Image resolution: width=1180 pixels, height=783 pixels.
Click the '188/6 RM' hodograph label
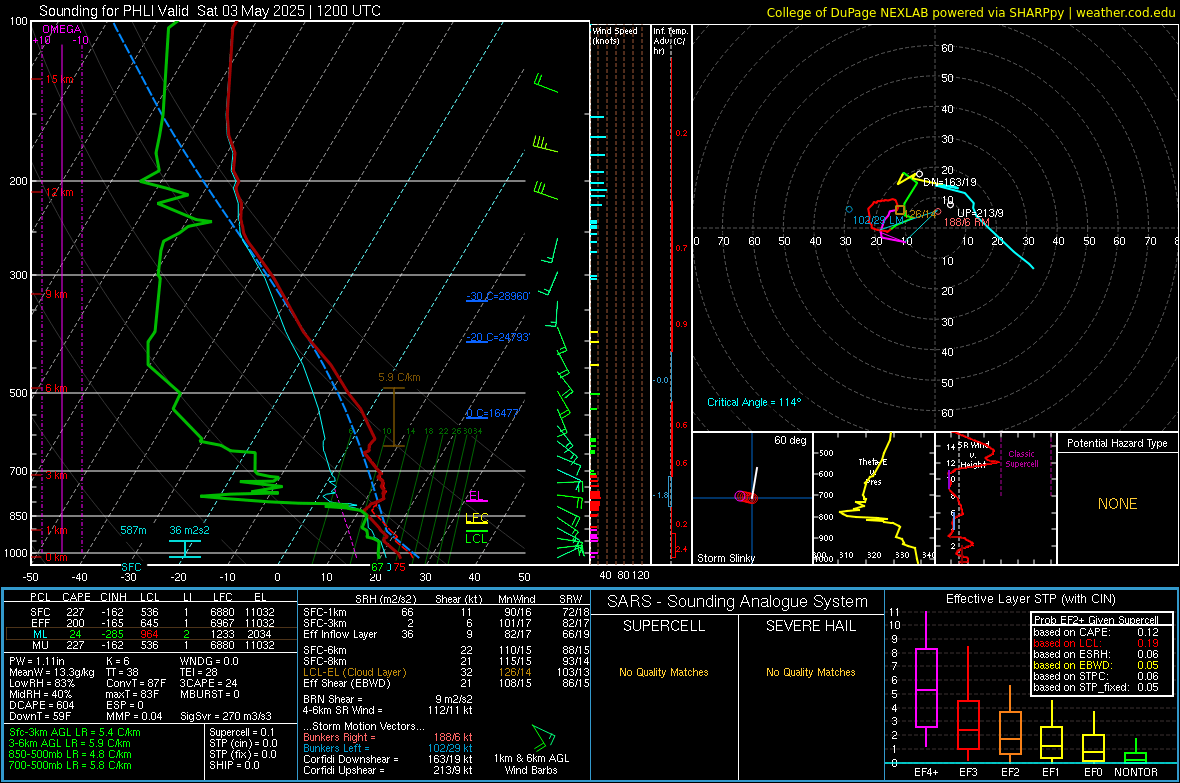(967, 222)
